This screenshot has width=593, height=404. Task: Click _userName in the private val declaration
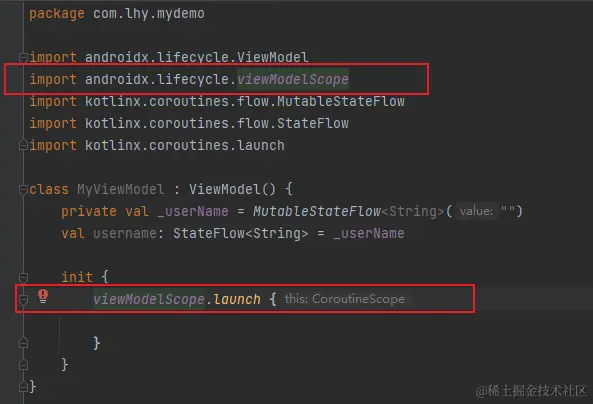(193, 211)
